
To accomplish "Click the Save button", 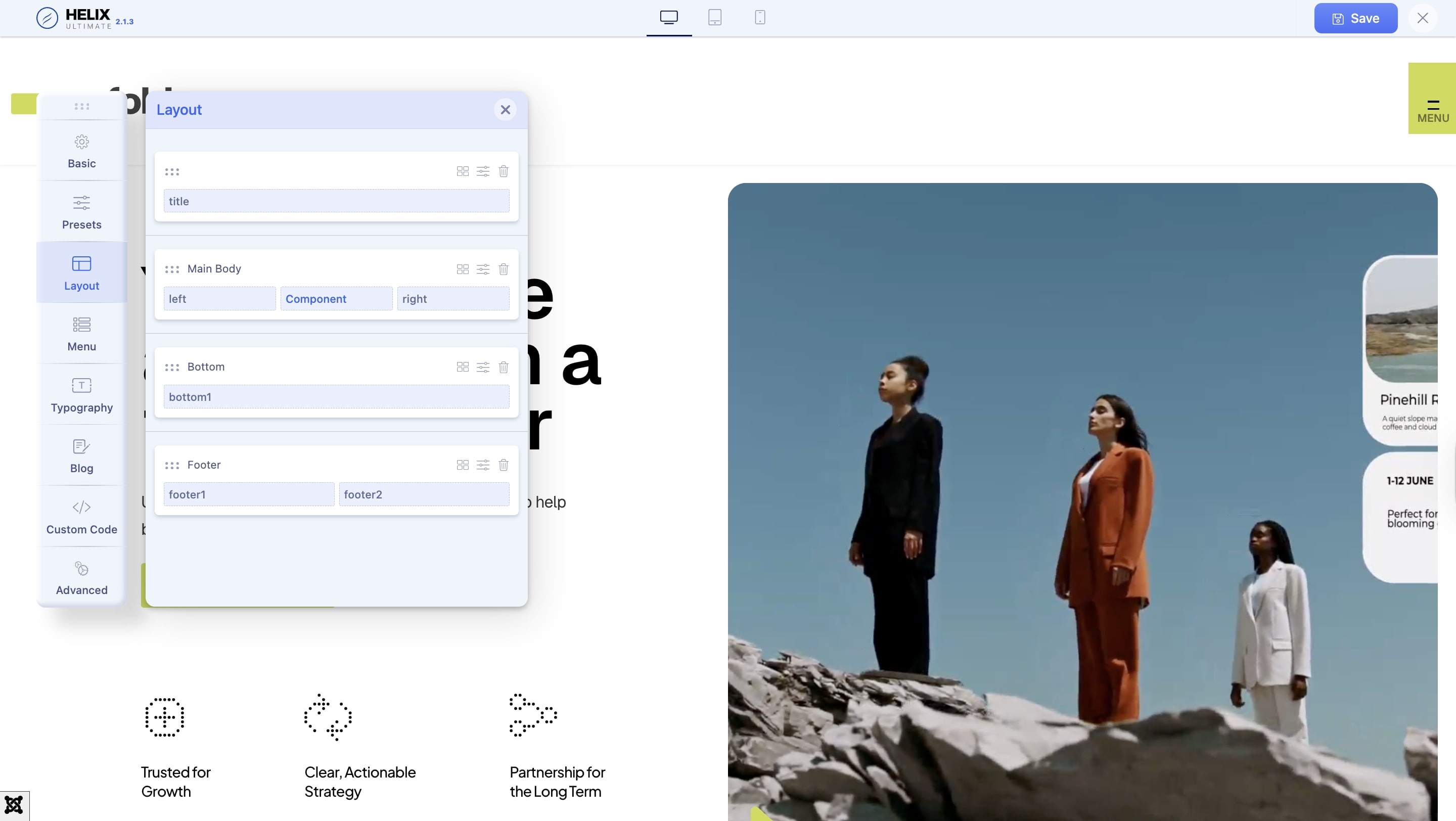I will point(1355,18).
